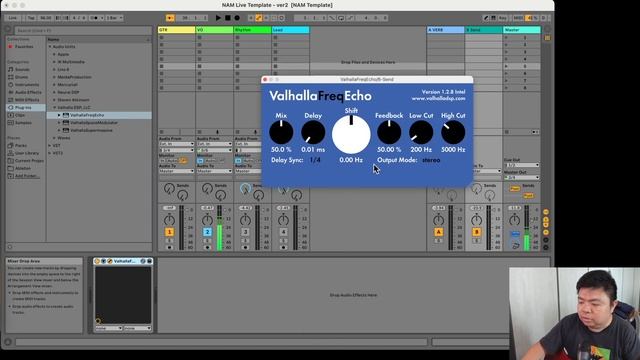Open the Sounds browser category
Image resolution: width=640 pixels, height=360 pixels.
[x=22, y=69]
